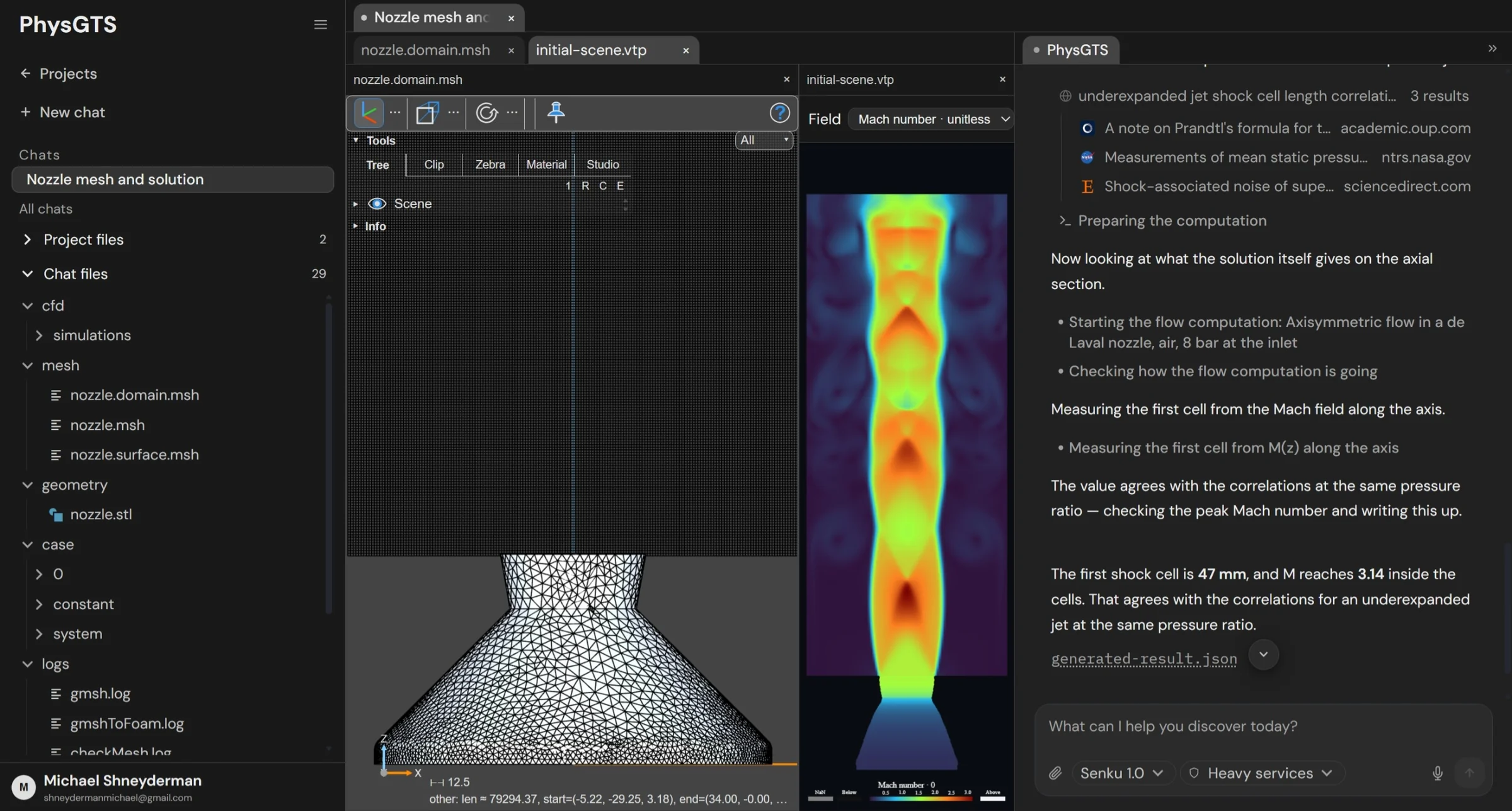Switch to the Material tab

pos(546,164)
